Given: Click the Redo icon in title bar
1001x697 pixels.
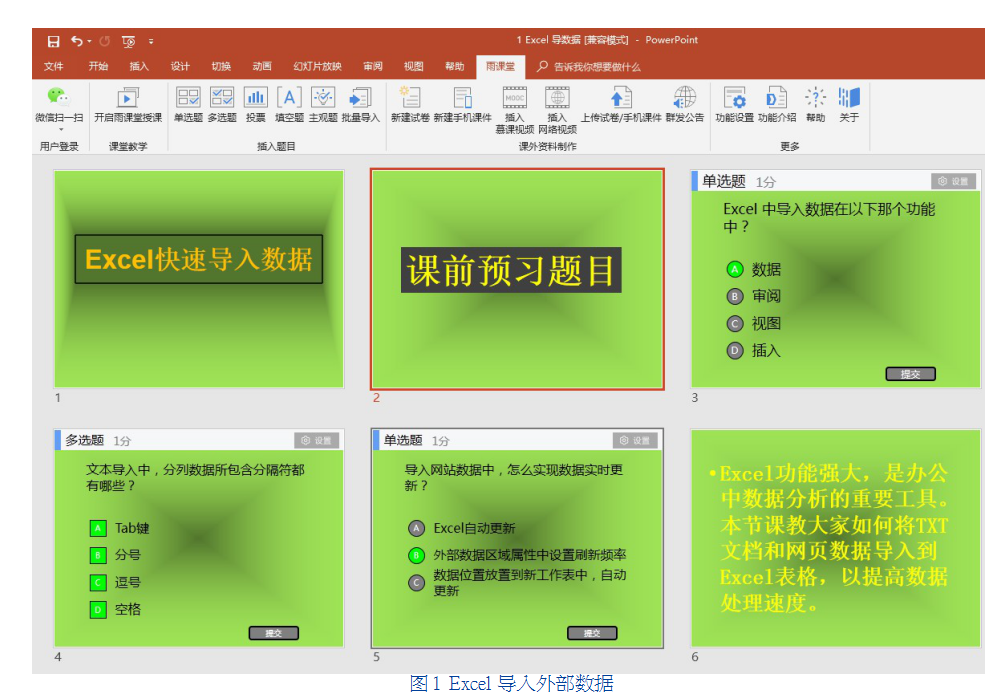Looking at the screenshot, I should point(105,41).
